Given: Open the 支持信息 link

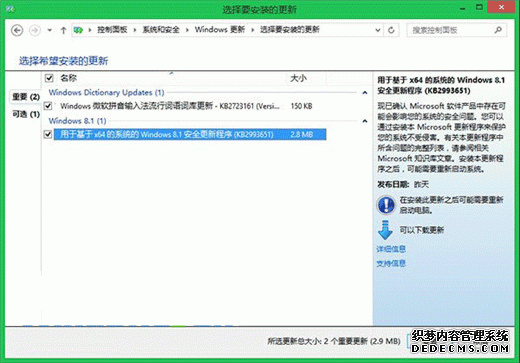Looking at the screenshot, I should click(x=391, y=263).
